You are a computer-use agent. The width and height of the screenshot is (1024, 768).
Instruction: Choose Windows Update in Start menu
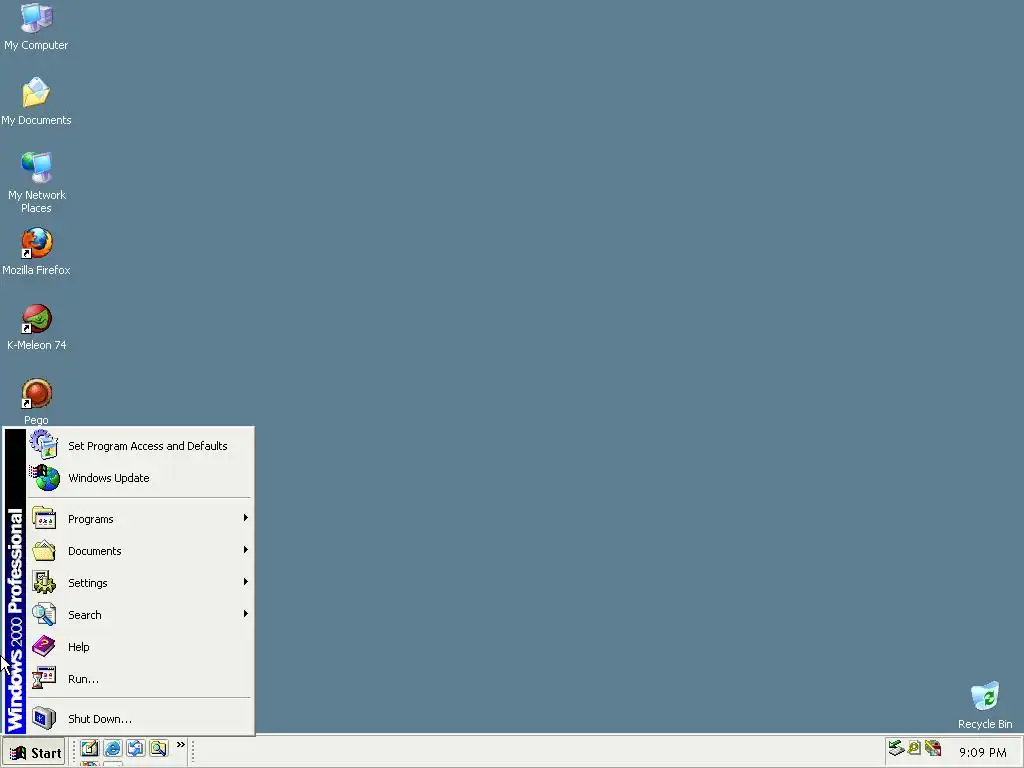140,478
